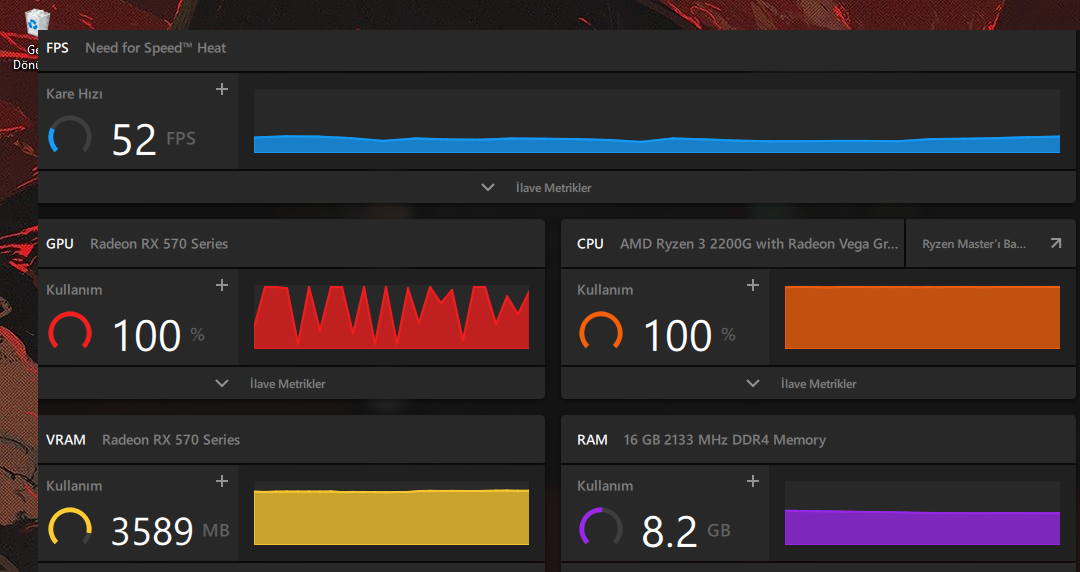Click Radeon RX 570 Series in GPU header
Image resolution: width=1080 pixels, height=572 pixels.
point(159,243)
